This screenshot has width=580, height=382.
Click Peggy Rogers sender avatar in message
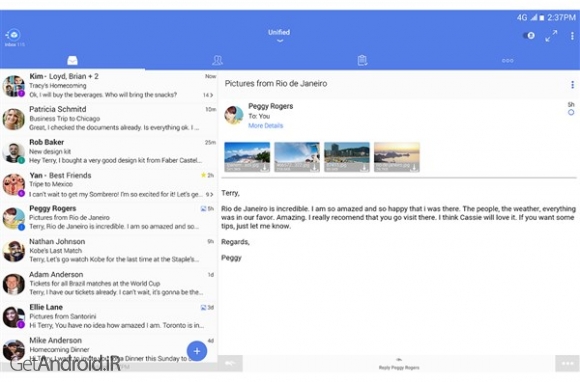234,115
